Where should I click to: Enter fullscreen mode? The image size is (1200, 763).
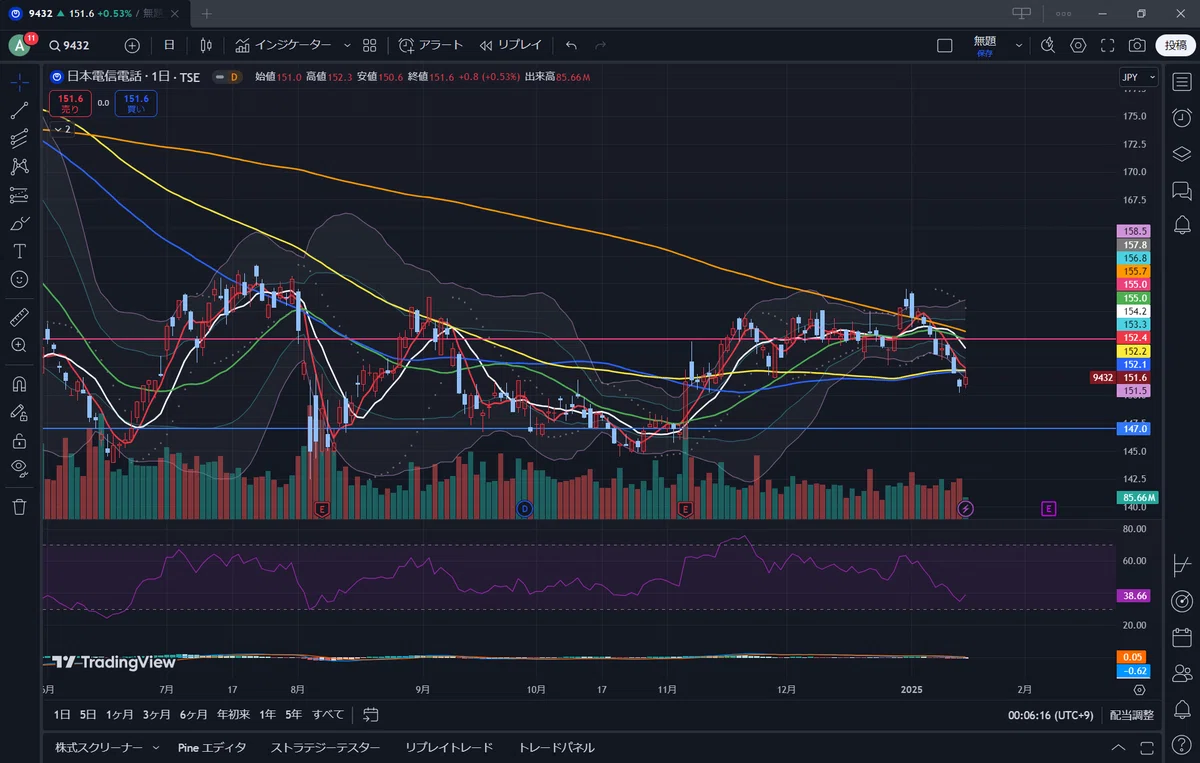[1108, 45]
